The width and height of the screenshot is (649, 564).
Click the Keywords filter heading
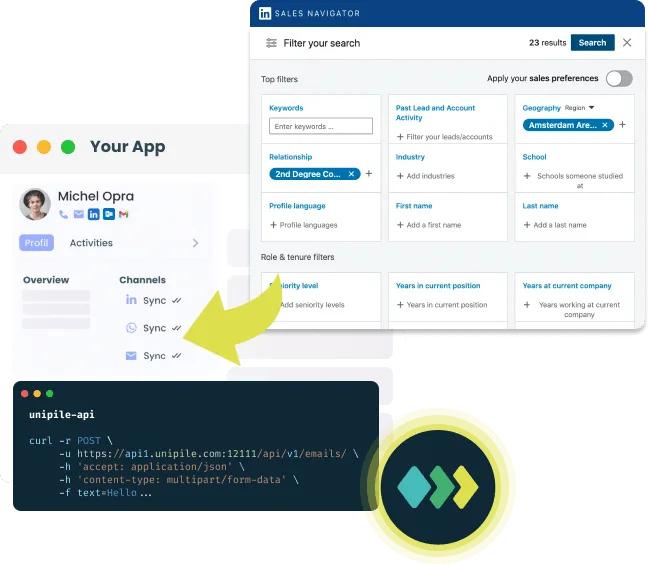click(x=286, y=108)
